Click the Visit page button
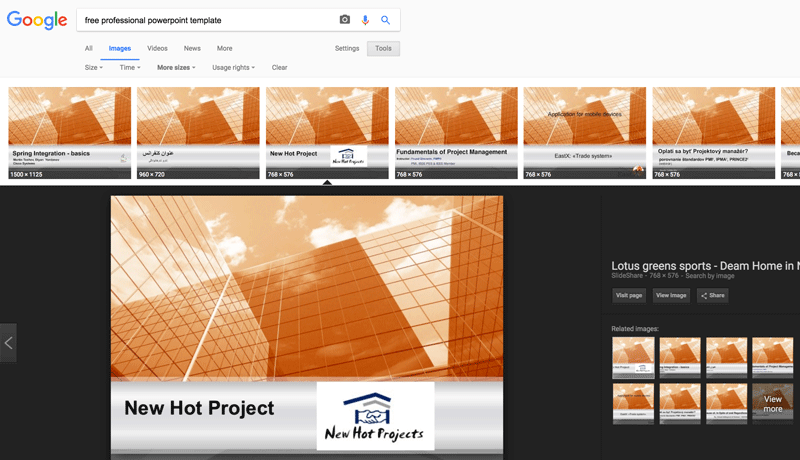This screenshot has height=460, width=800. [629, 295]
